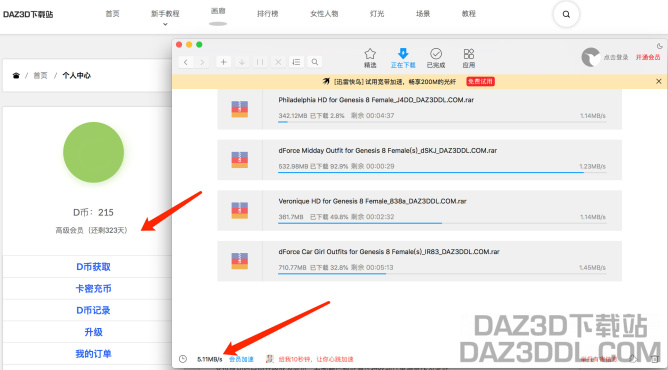
Task: Switch to the 应用 tab
Action: pyautogui.click(x=469, y=58)
